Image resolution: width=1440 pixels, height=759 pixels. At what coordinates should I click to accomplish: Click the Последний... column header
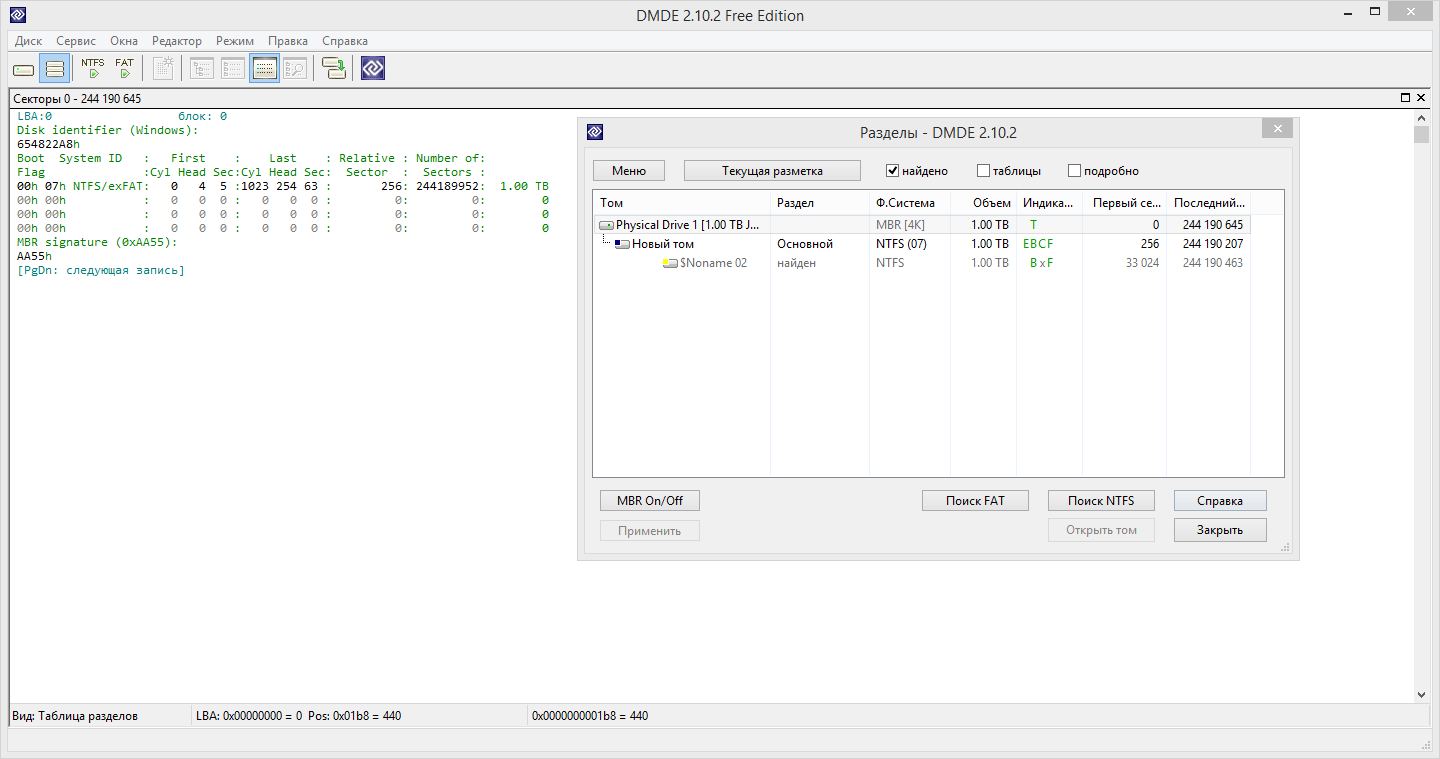(1209, 203)
